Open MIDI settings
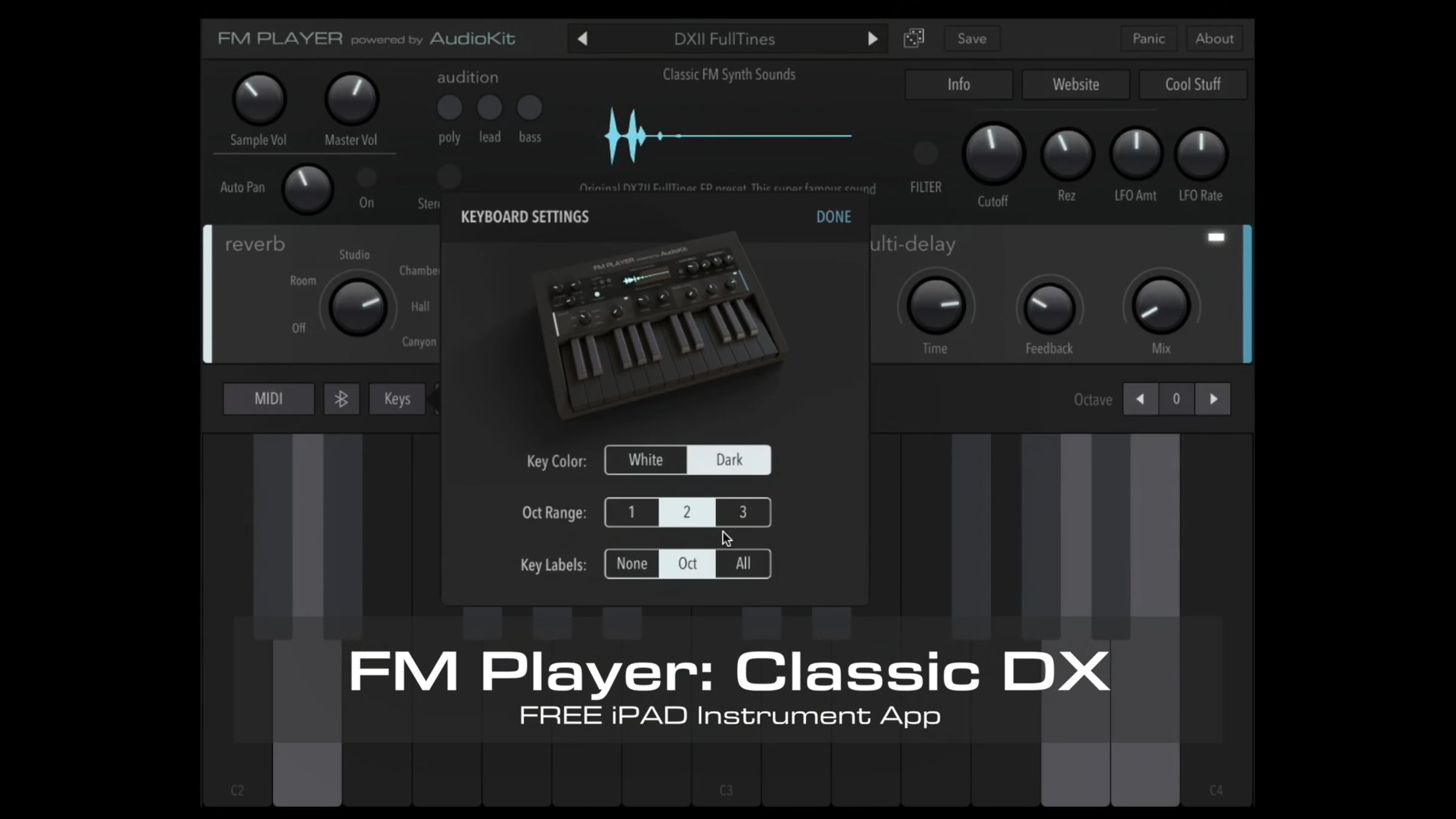This screenshot has height=819, width=1456. (269, 399)
